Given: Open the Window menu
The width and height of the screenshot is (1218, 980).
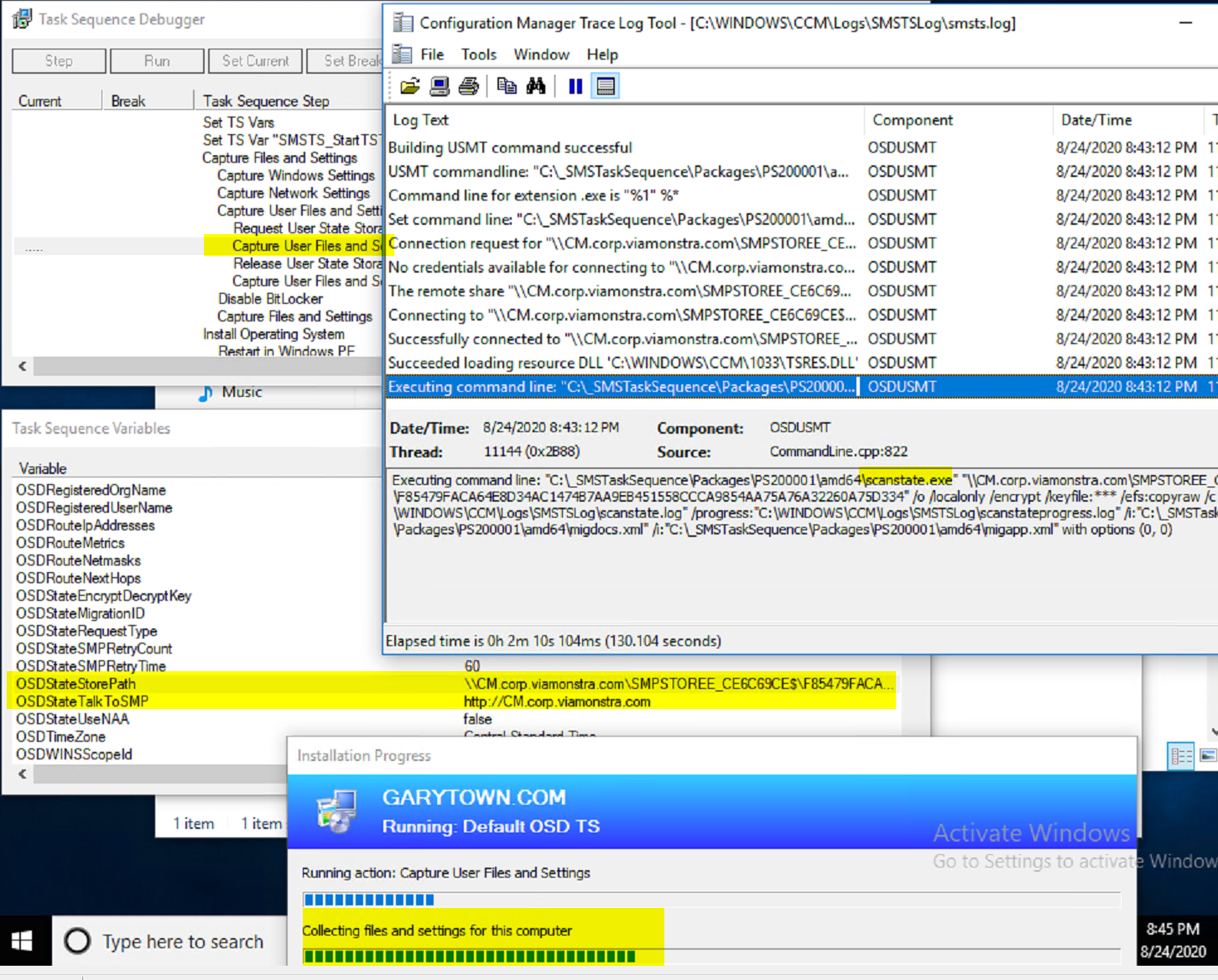Looking at the screenshot, I should (541, 55).
